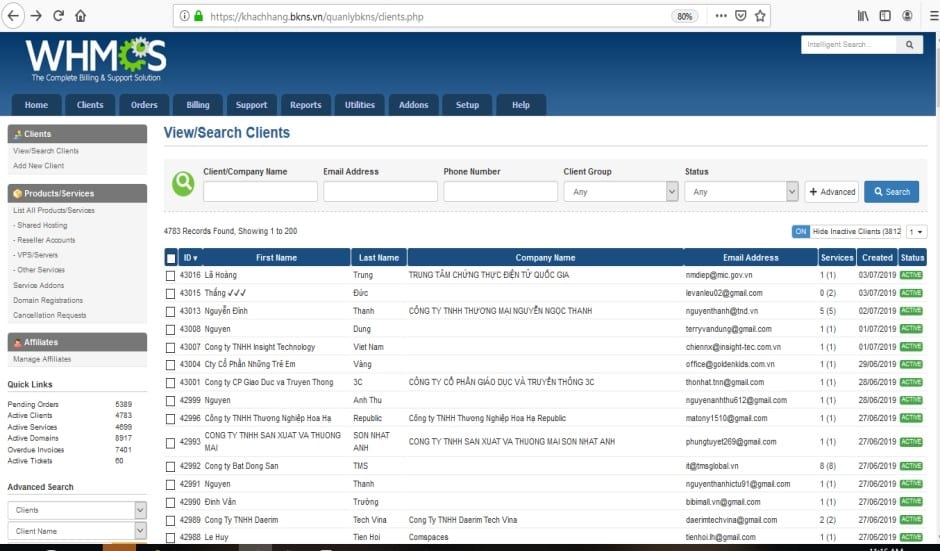Open the Firefox hamburger menu
Screen dimensions: 940x551
pyautogui.click(x=930, y=16)
